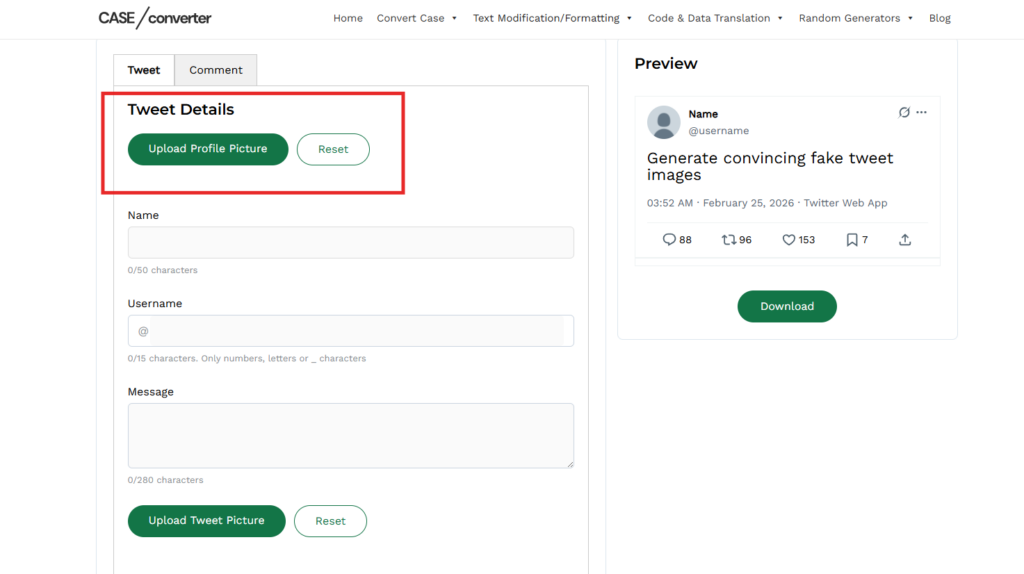Image resolution: width=1024 pixels, height=574 pixels.
Task: Focus the Name input field
Action: coord(351,242)
